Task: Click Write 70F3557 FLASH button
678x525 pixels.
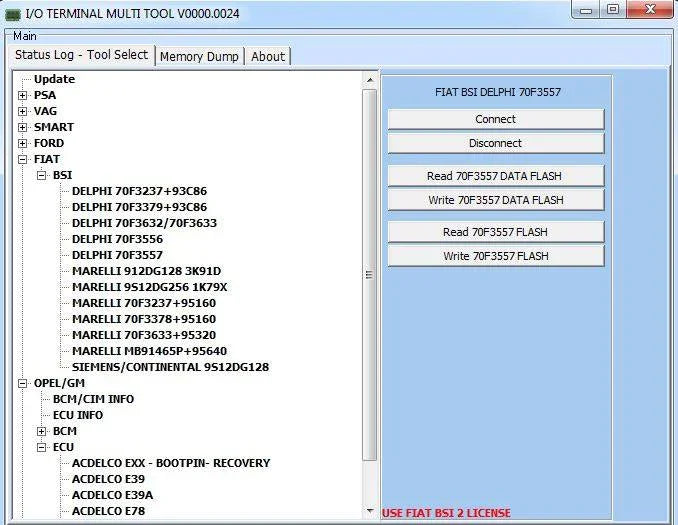Action: coord(495,256)
